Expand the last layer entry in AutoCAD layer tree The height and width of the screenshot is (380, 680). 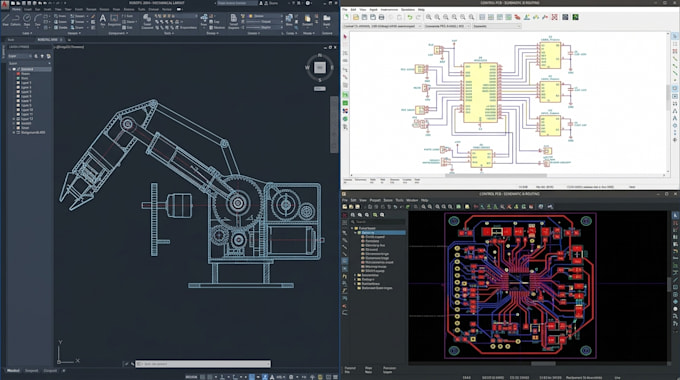coord(13,132)
